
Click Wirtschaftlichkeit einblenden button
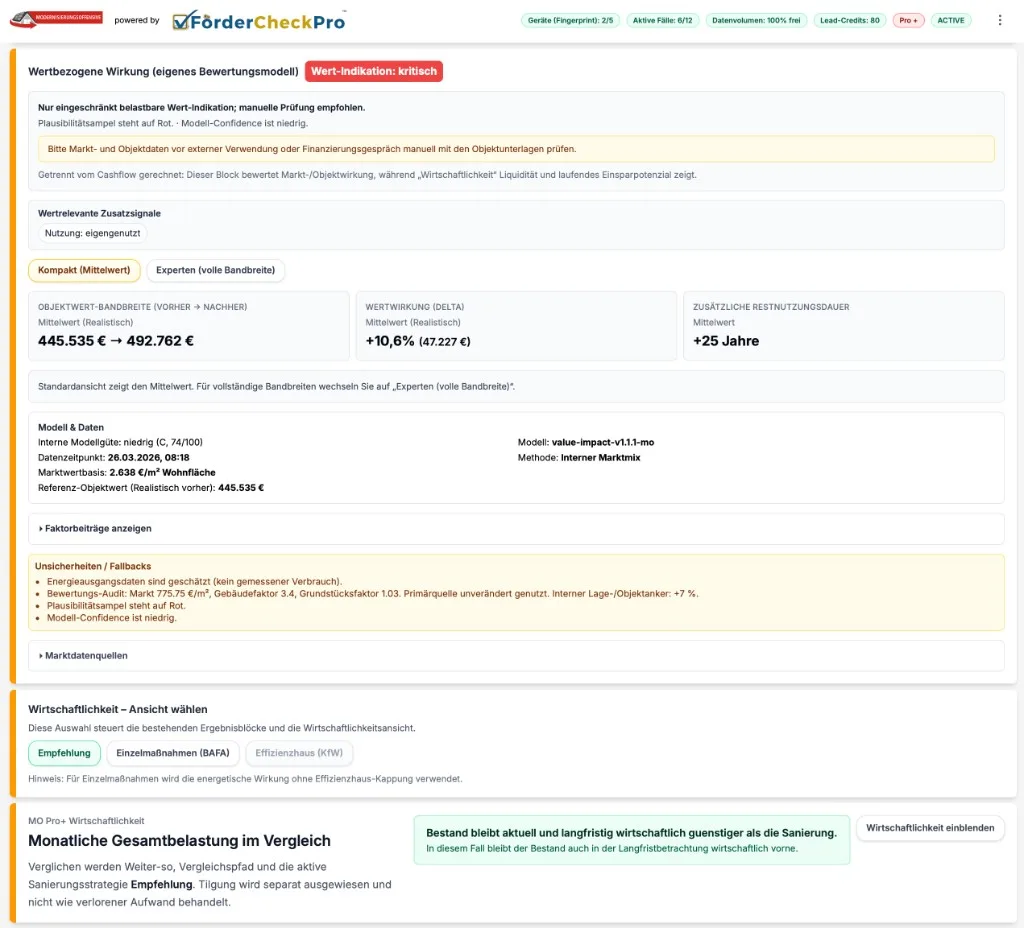[x=930, y=828]
